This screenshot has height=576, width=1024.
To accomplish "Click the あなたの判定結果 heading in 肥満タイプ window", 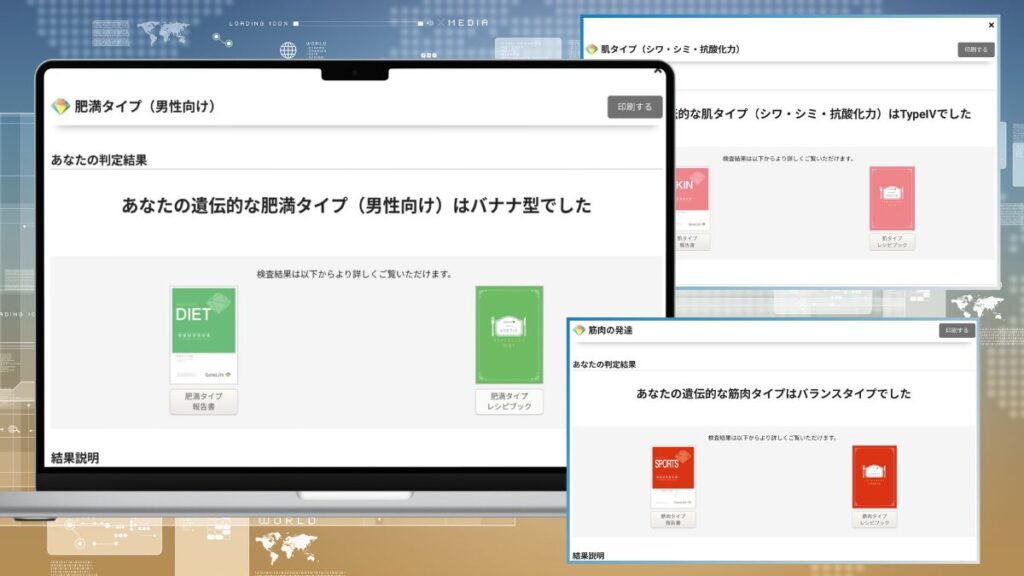I will [x=99, y=160].
